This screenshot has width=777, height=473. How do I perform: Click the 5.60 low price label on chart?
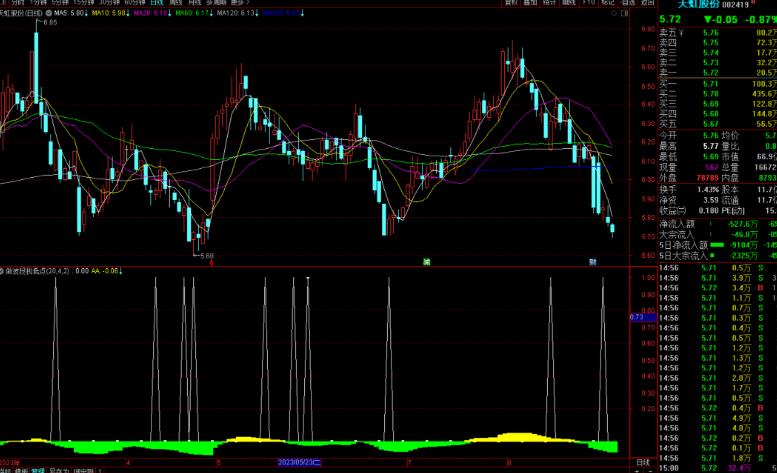pyautogui.click(x=207, y=256)
